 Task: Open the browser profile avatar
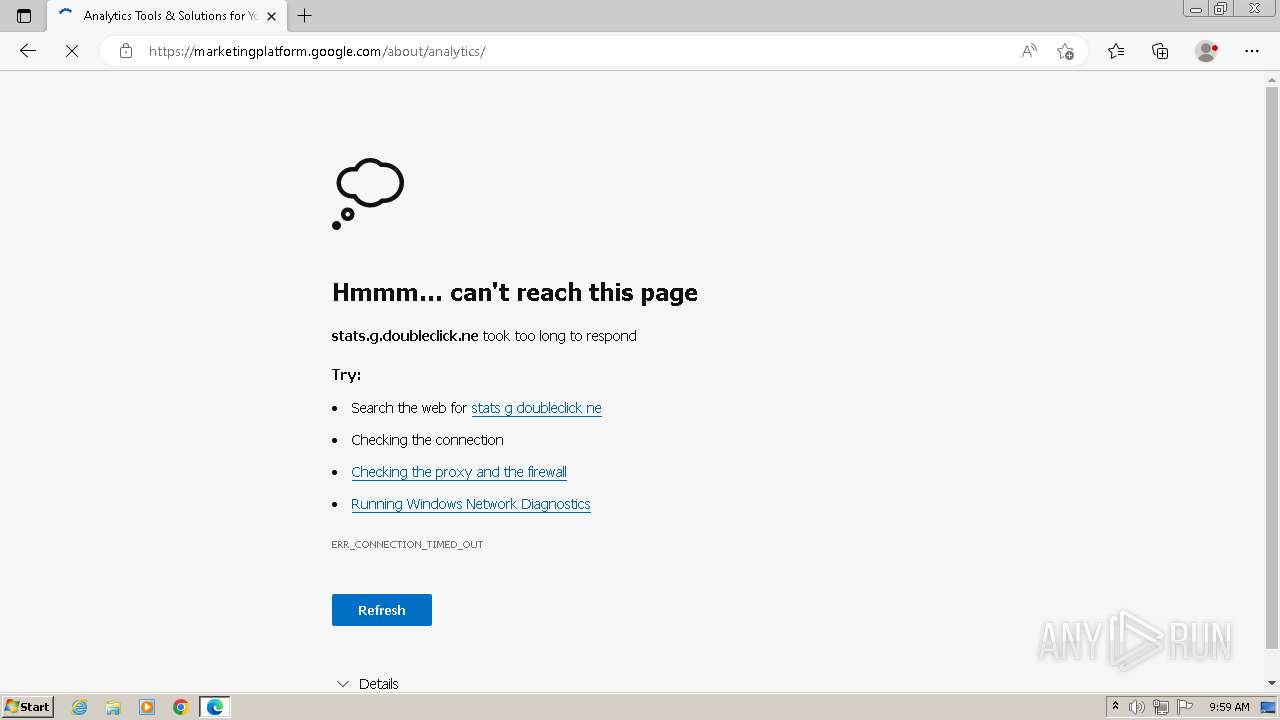(1207, 51)
